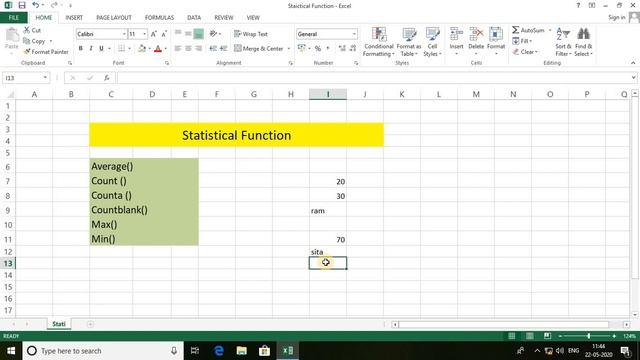640x360 pixels.
Task: Open the General number format dropdown
Action: 354,34
